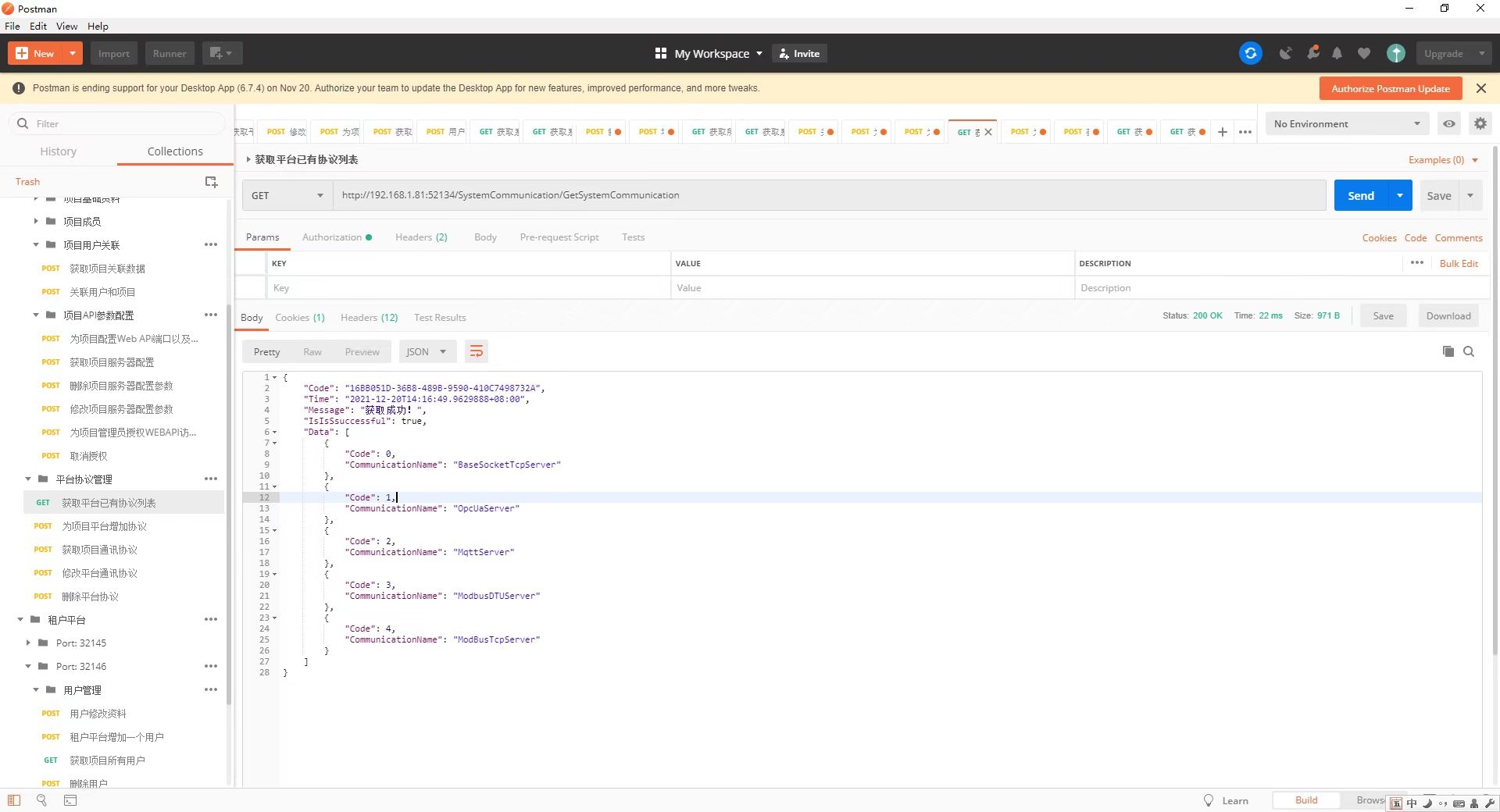Open the notifications bell icon
Screen dimensions: 1500x812
point(1337,53)
